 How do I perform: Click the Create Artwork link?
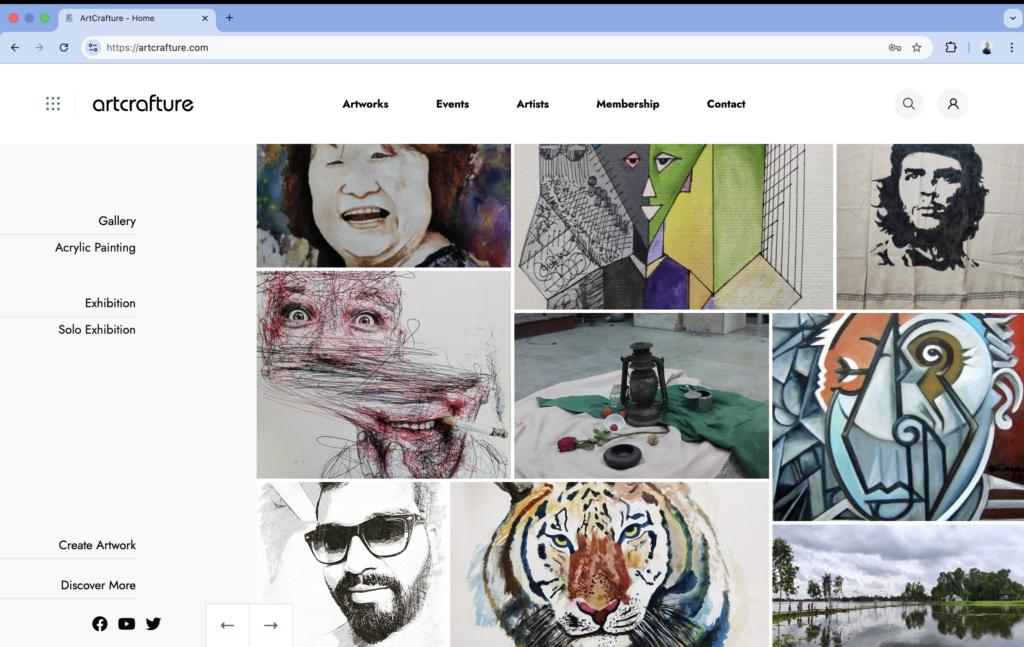97,545
